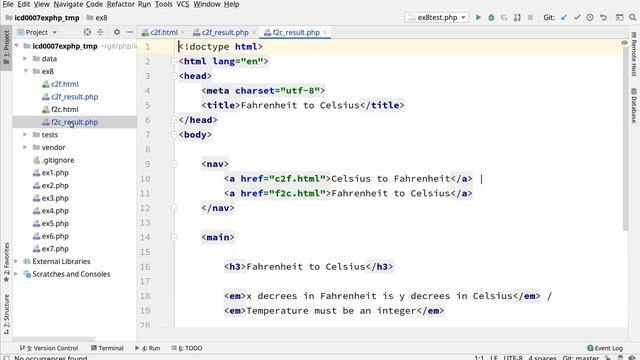Open the ex8test.php run configuration dropdown
Viewport: 640px width, 360px height.
[436, 18]
